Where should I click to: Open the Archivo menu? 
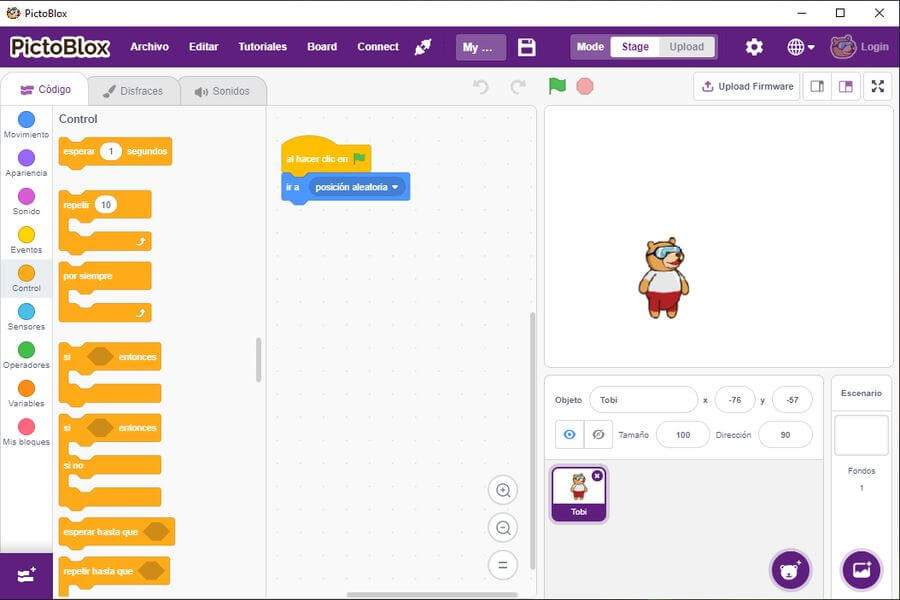pos(149,47)
